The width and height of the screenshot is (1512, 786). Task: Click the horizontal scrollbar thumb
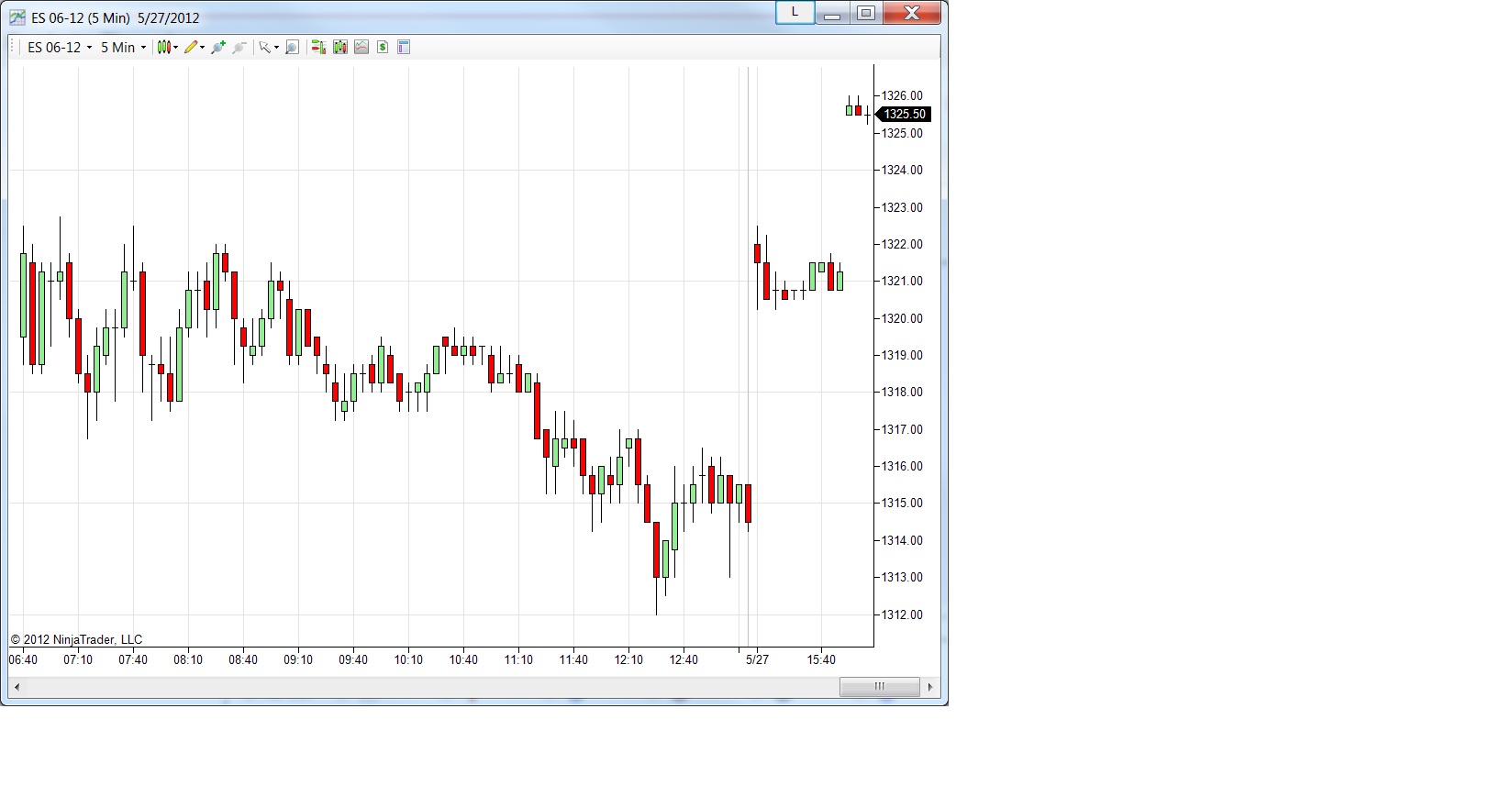click(x=880, y=687)
